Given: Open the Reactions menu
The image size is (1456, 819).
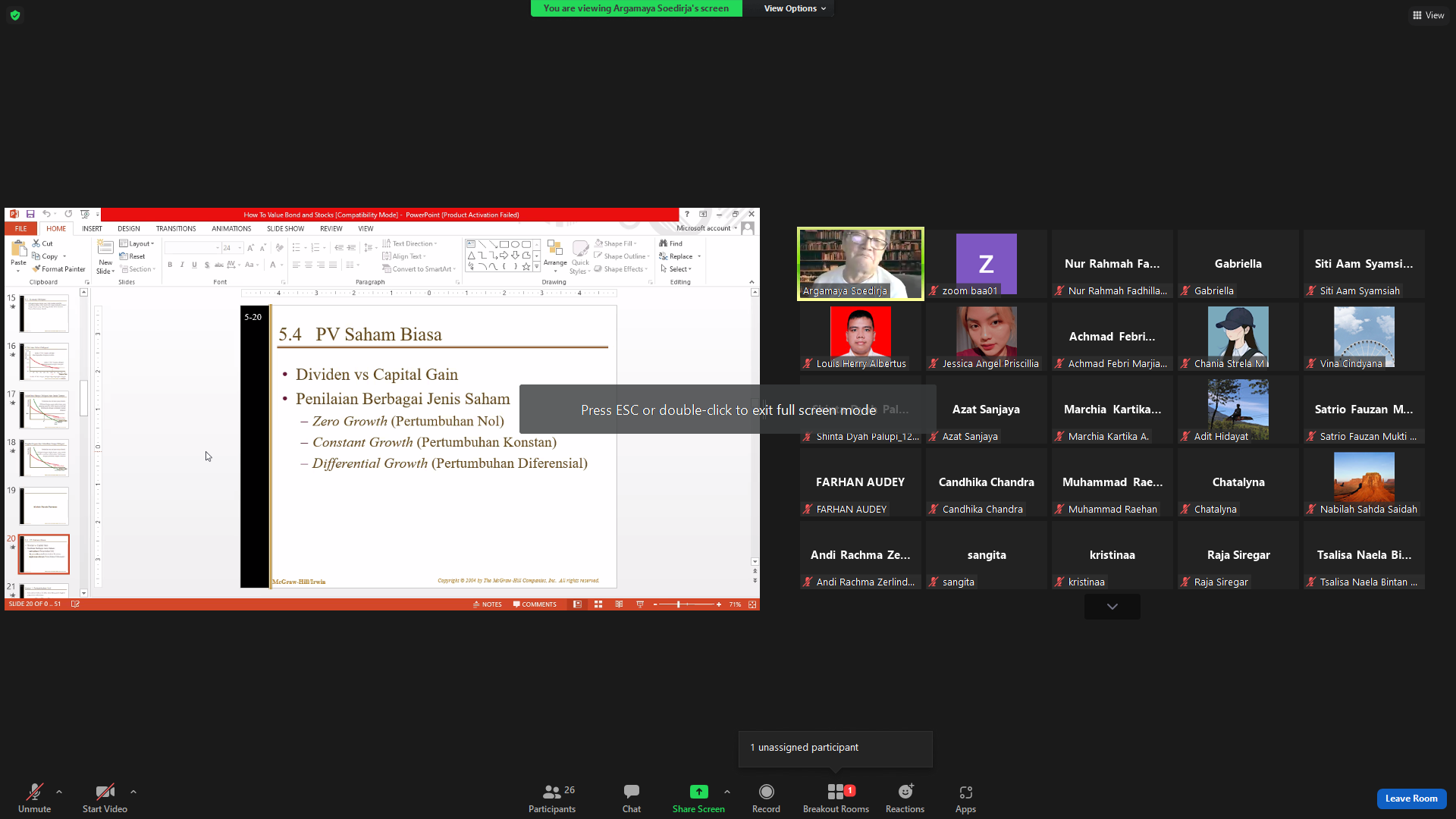Looking at the screenshot, I should click(x=905, y=798).
